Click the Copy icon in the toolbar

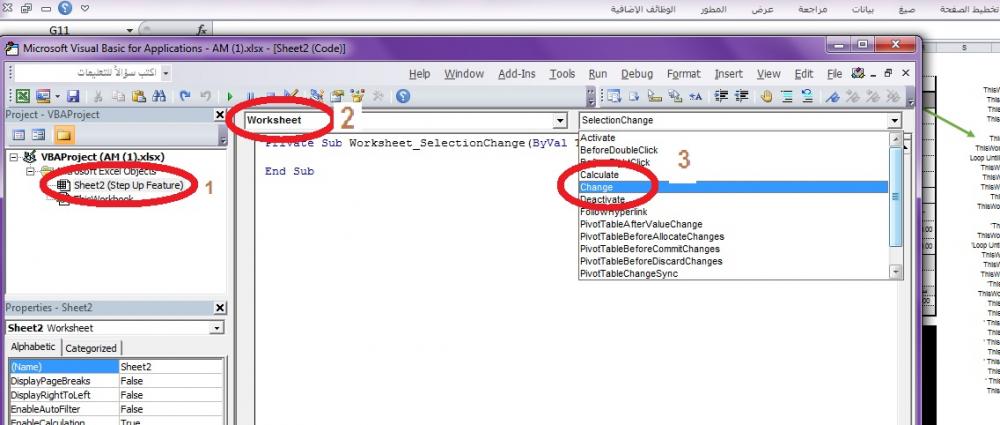coord(119,96)
